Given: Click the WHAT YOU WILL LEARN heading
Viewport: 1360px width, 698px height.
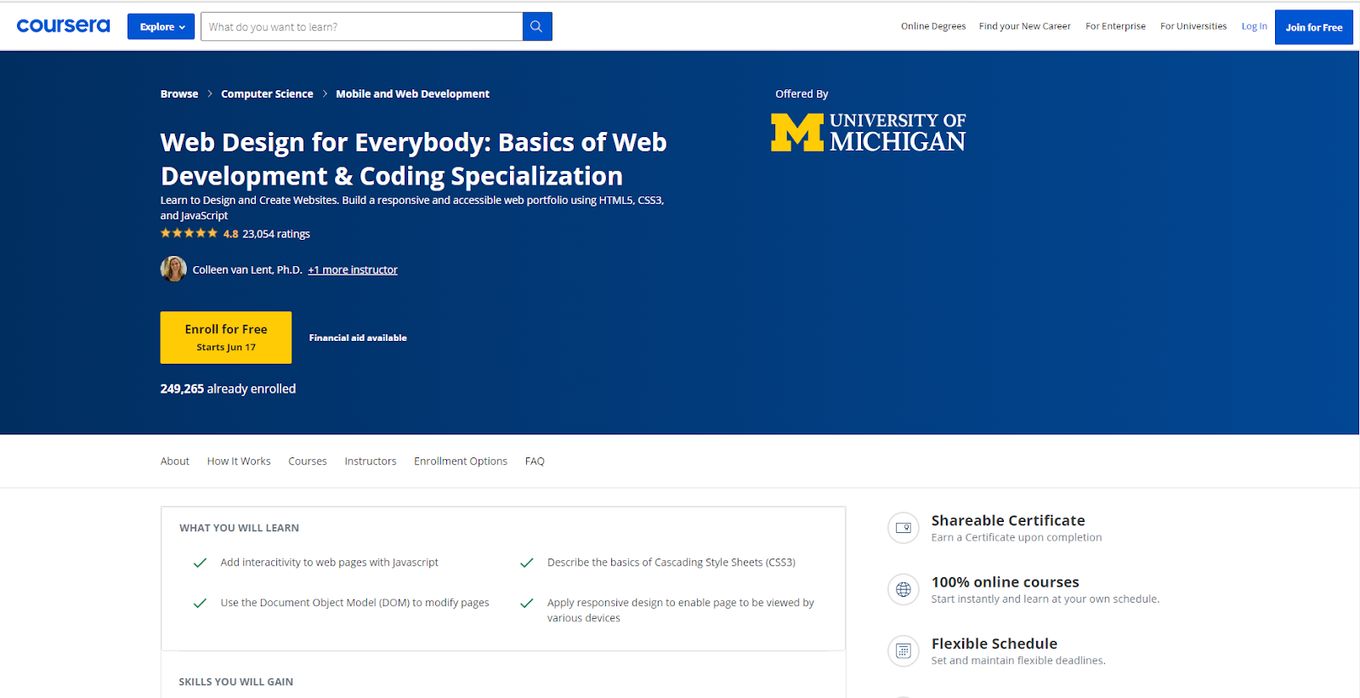Looking at the screenshot, I should (x=239, y=528).
